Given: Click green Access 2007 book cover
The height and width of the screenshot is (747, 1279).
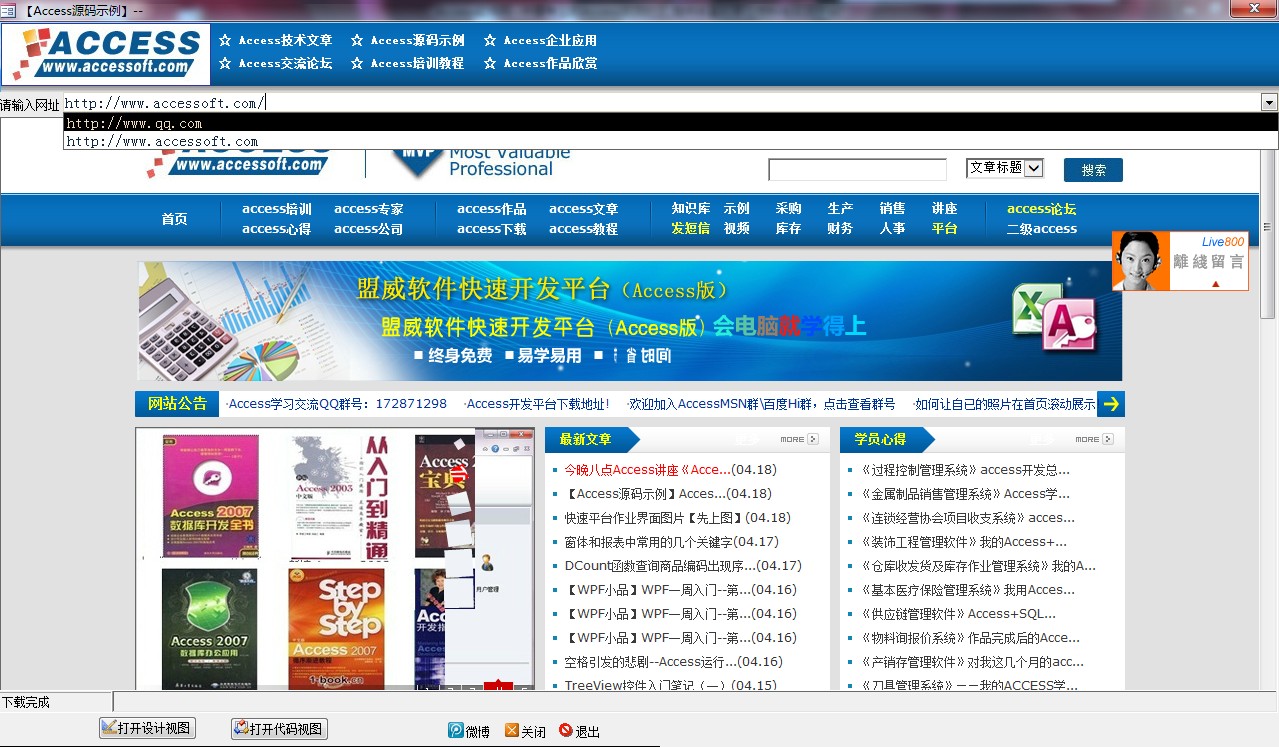Looking at the screenshot, I should click(x=209, y=628).
